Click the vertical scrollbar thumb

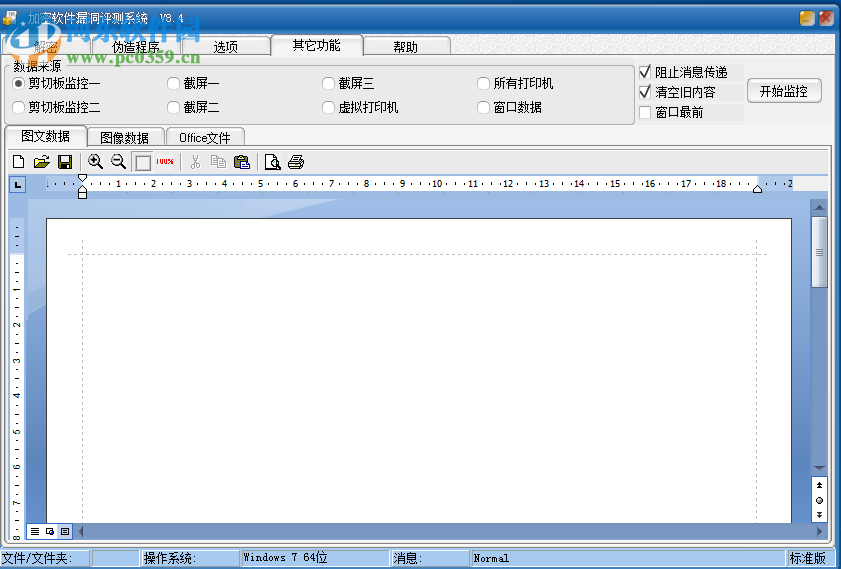(x=819, y=252)
